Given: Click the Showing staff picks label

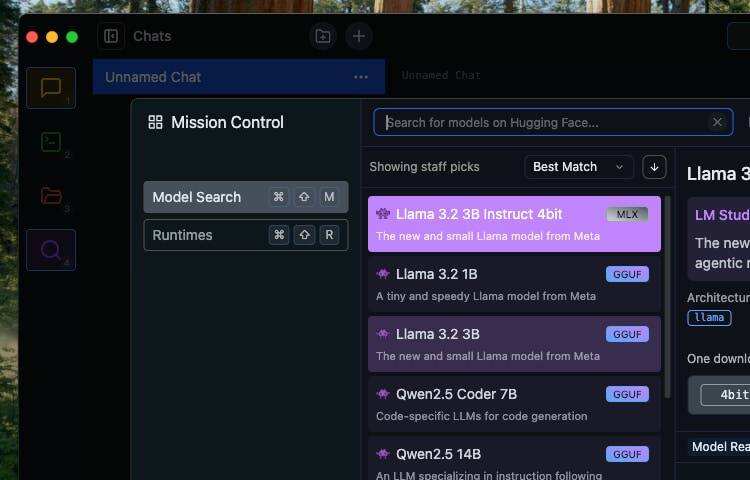Looking at the screenshot, I should pos(424,167).
